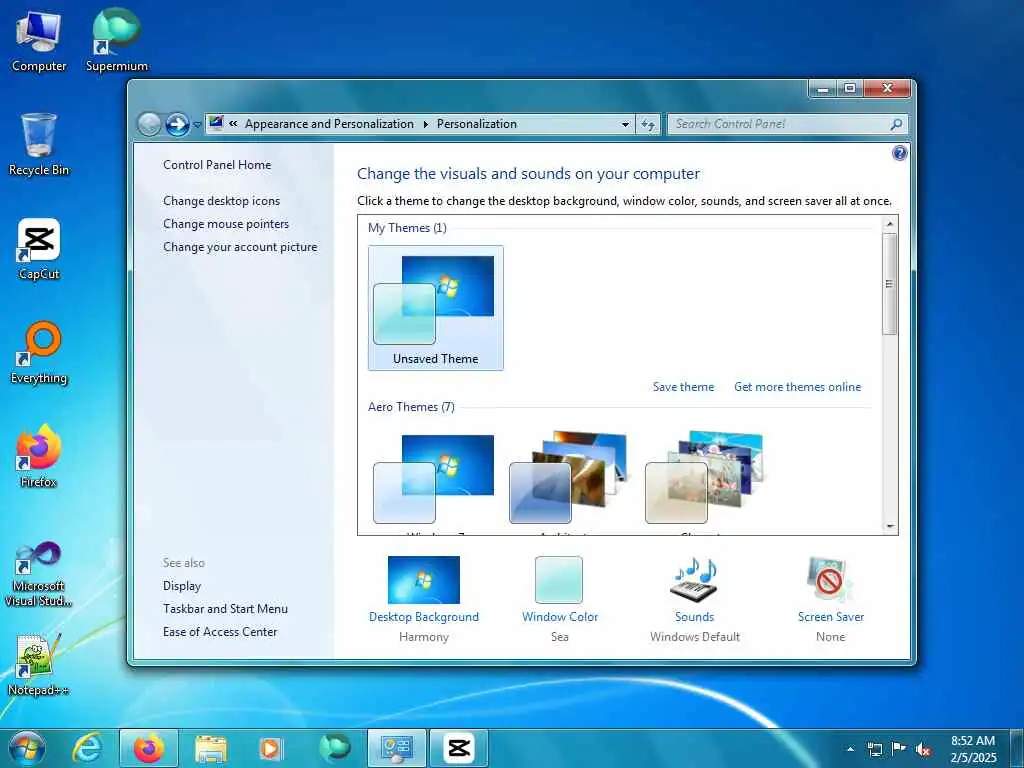
Task: Open Window Color settings swatch
Action: [560, 580]
